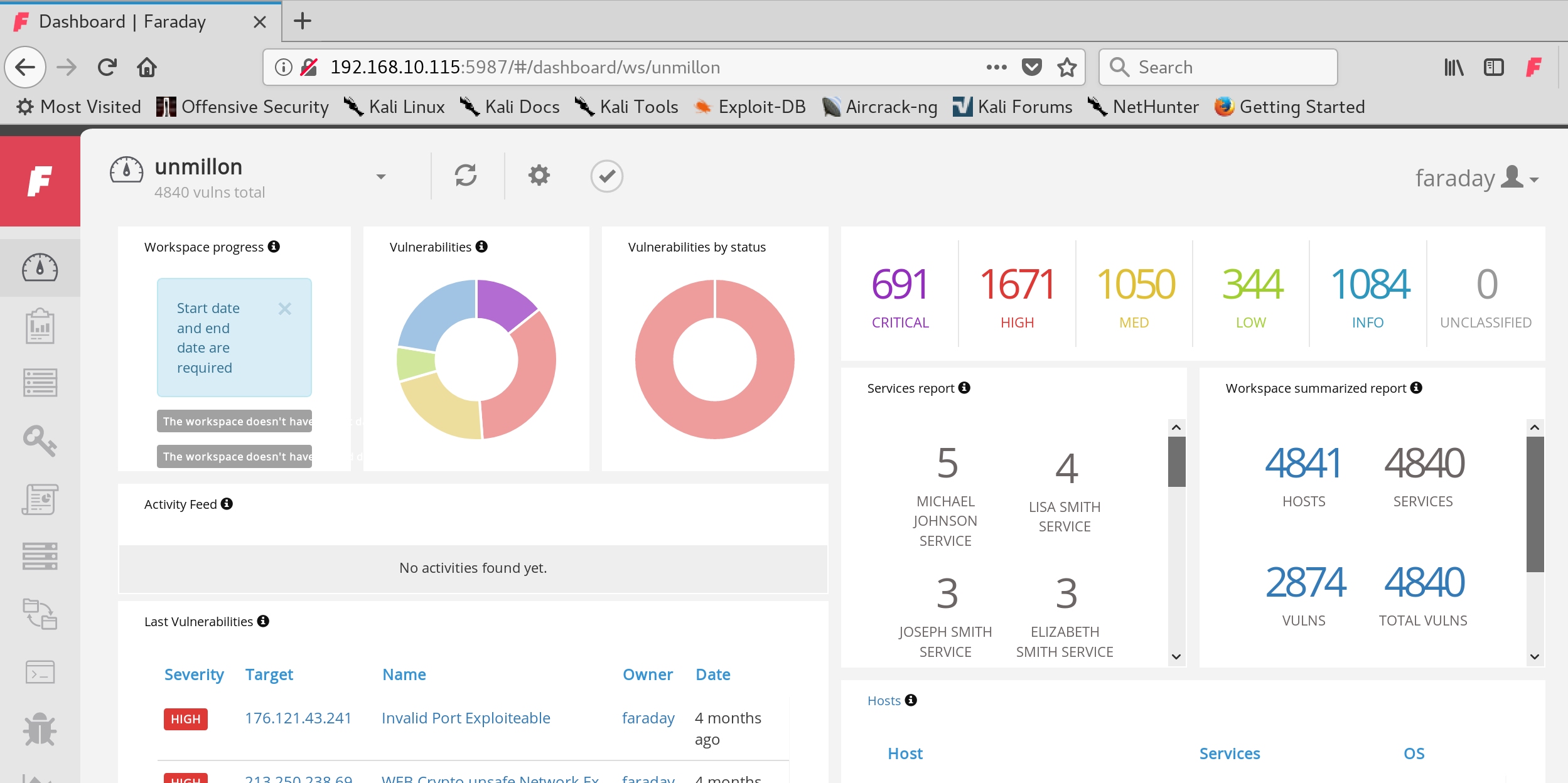Open the credentials key icon in sidebar
Screen dimensions: 1568x783
40,440
